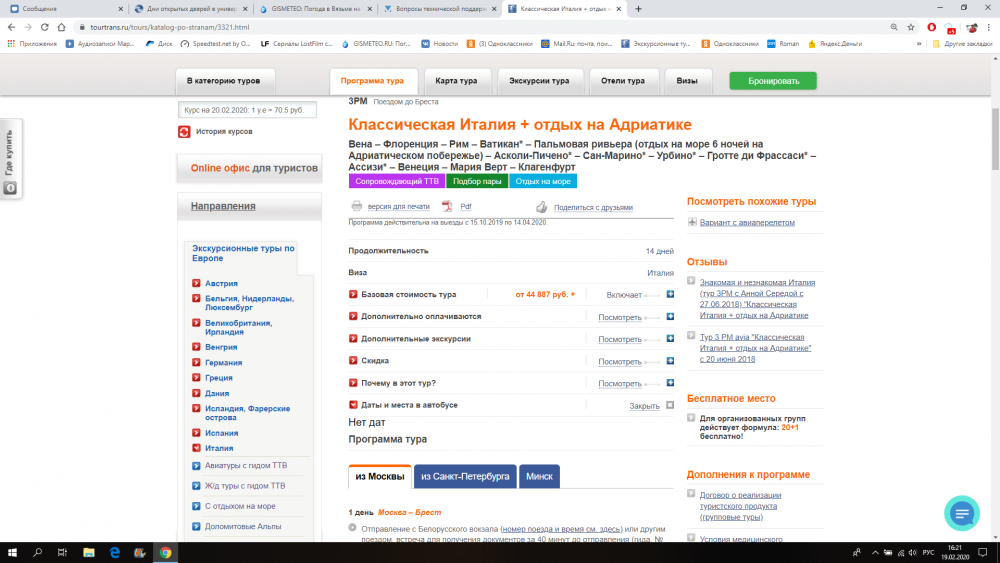Click the exchange rate field Курс на 20.02.2020

(x=247, y=110)
